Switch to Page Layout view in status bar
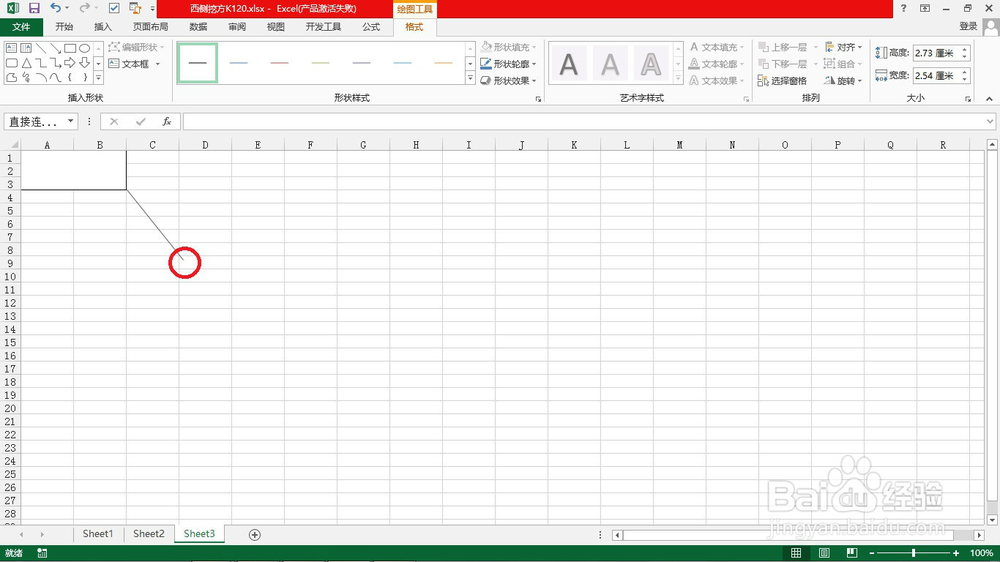This screenshot has height=562, width=1000. point(824,553)
